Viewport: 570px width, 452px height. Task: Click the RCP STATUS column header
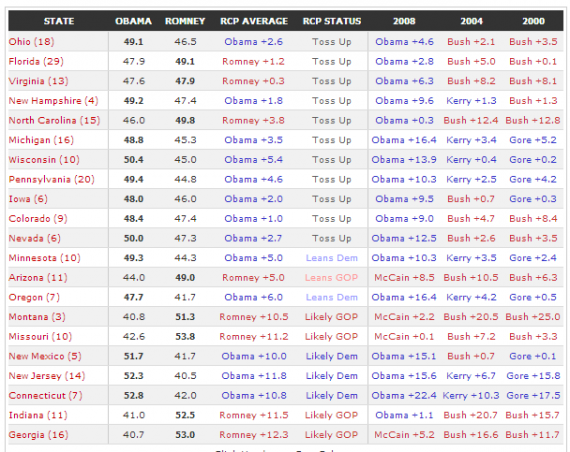332,21
